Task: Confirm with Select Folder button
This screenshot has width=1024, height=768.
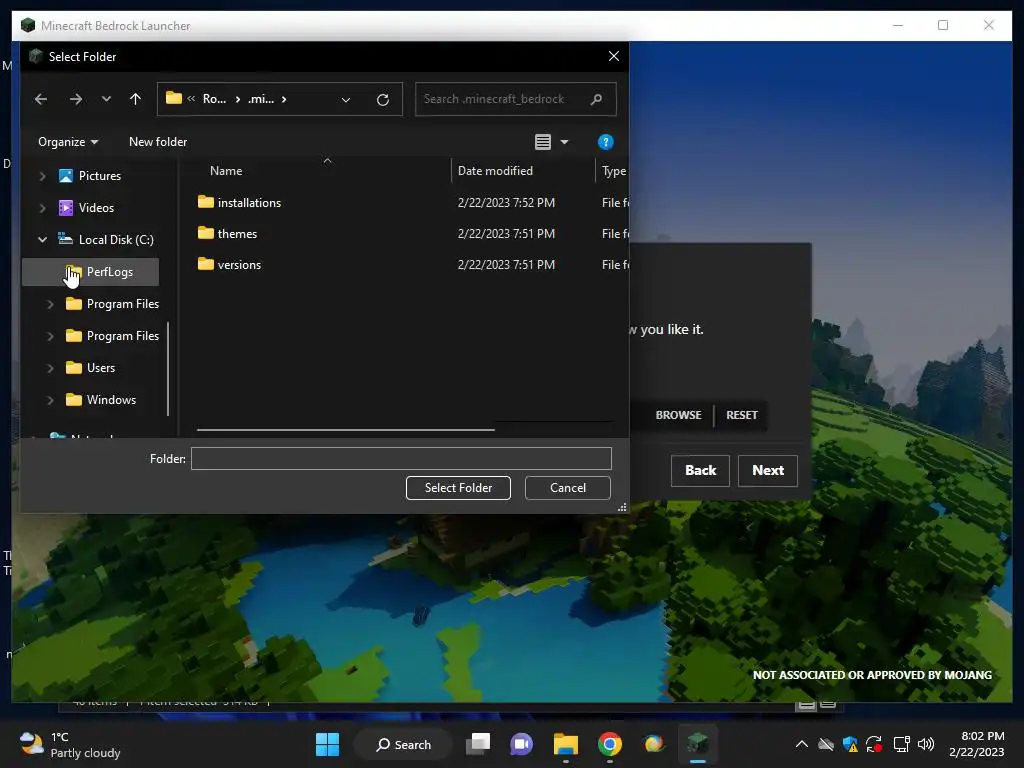Action: pyautogui.click(x=458, y=488)
